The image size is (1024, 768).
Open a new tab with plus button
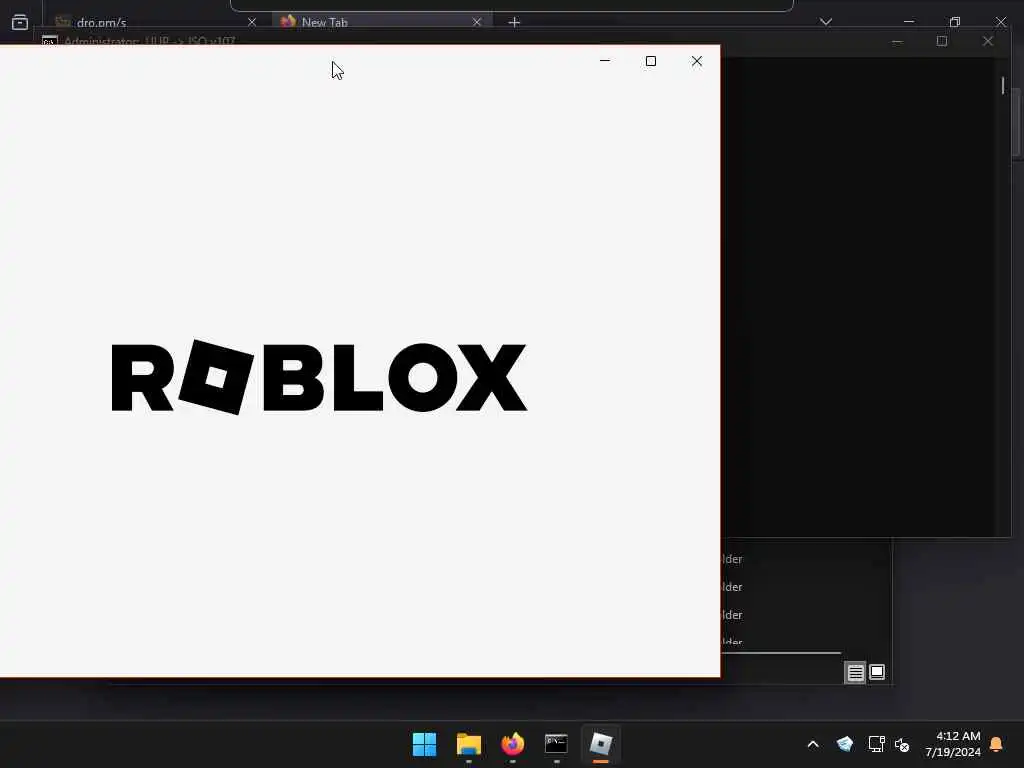tap(514, 22)
